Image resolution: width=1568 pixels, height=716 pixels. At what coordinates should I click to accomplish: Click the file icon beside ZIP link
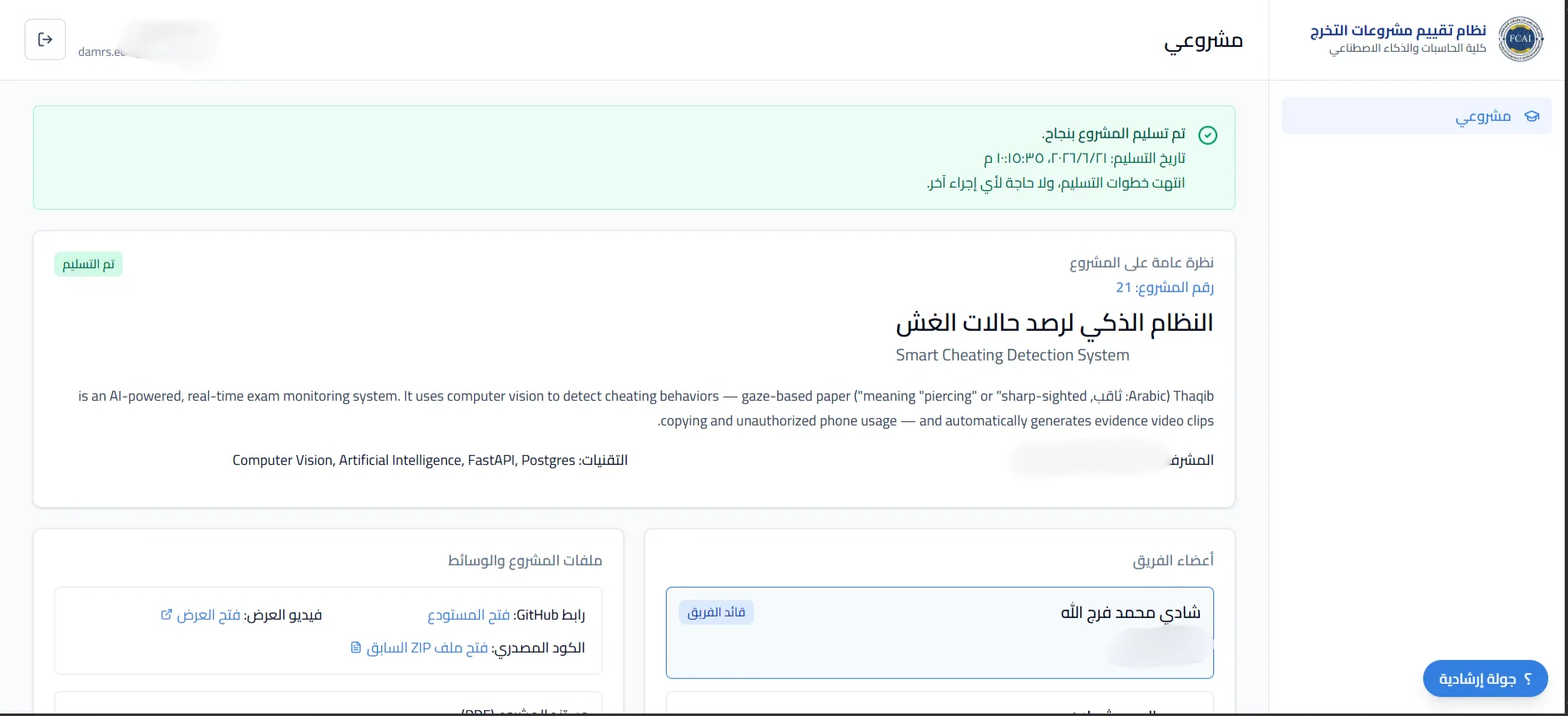point(356,648)
